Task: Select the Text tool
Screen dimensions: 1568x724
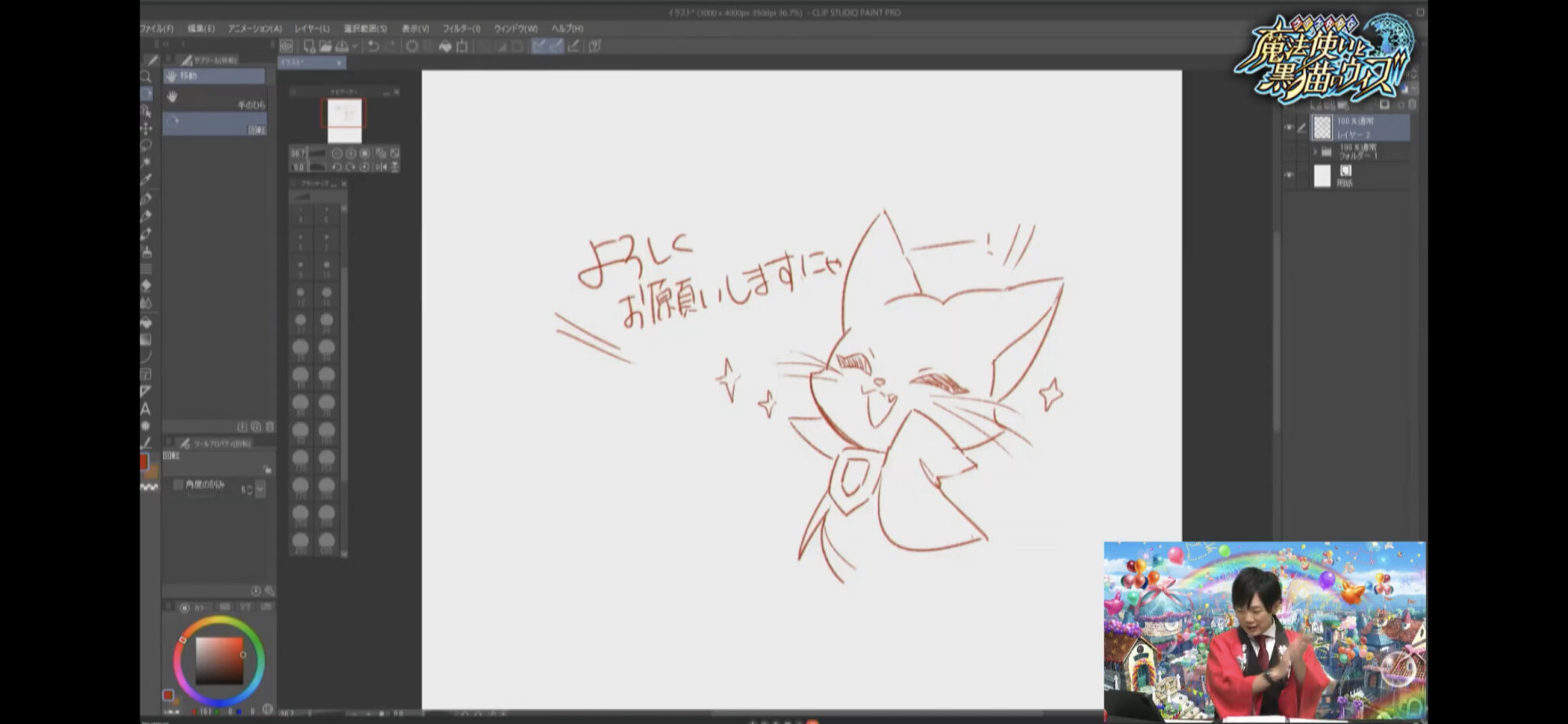Action: pos(146,408)
